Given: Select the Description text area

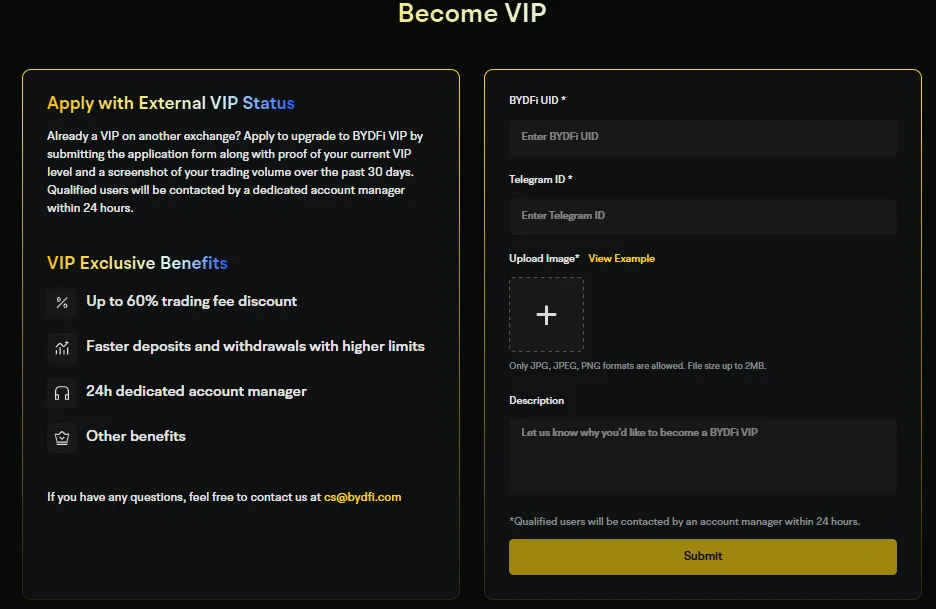Looking at the screenshot, I should [702, 456].
